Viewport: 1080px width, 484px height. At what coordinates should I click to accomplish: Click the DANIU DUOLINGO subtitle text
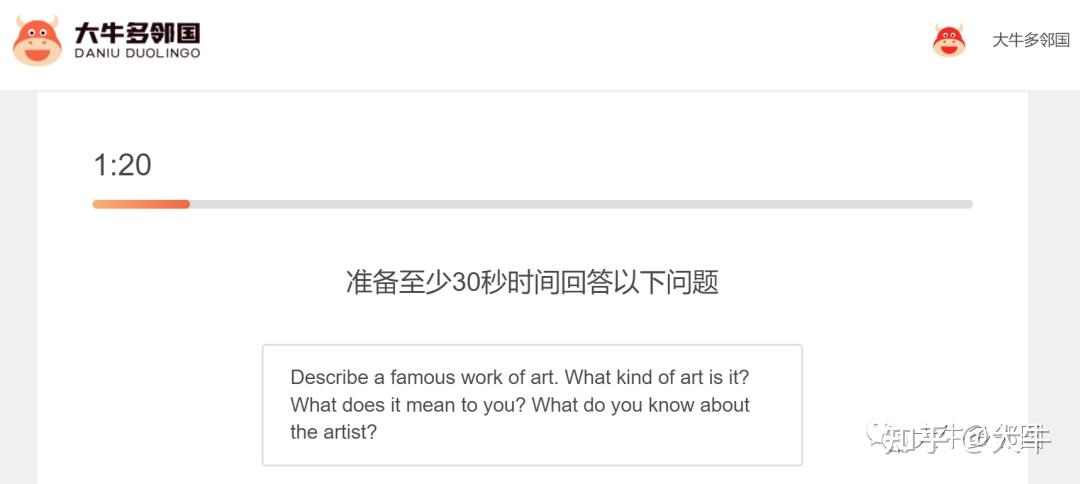[137, 53]
